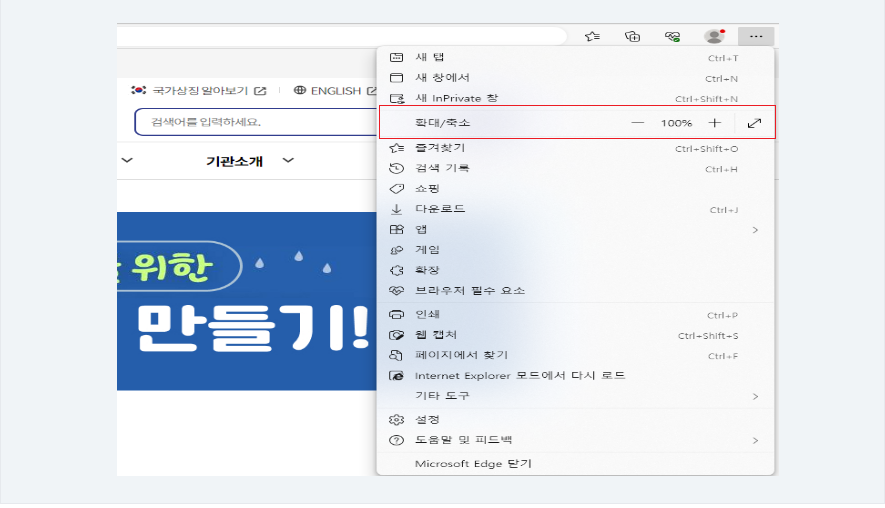Open 새 InPrivate 창 from the menu
This screenshot has height=508, width=885.
click(456, 98)
